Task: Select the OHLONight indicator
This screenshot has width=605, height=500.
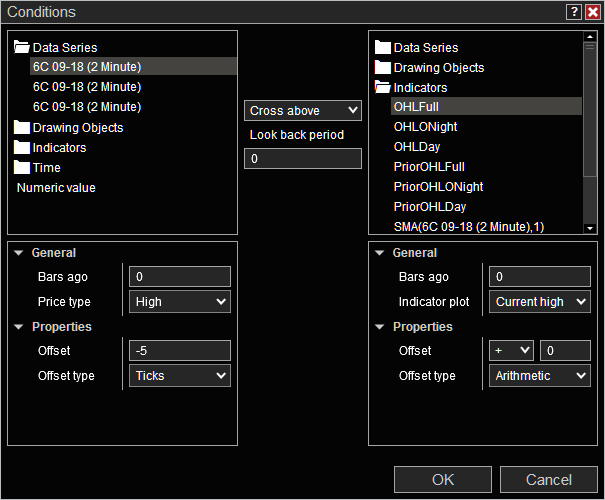Action: click(426, 127)
